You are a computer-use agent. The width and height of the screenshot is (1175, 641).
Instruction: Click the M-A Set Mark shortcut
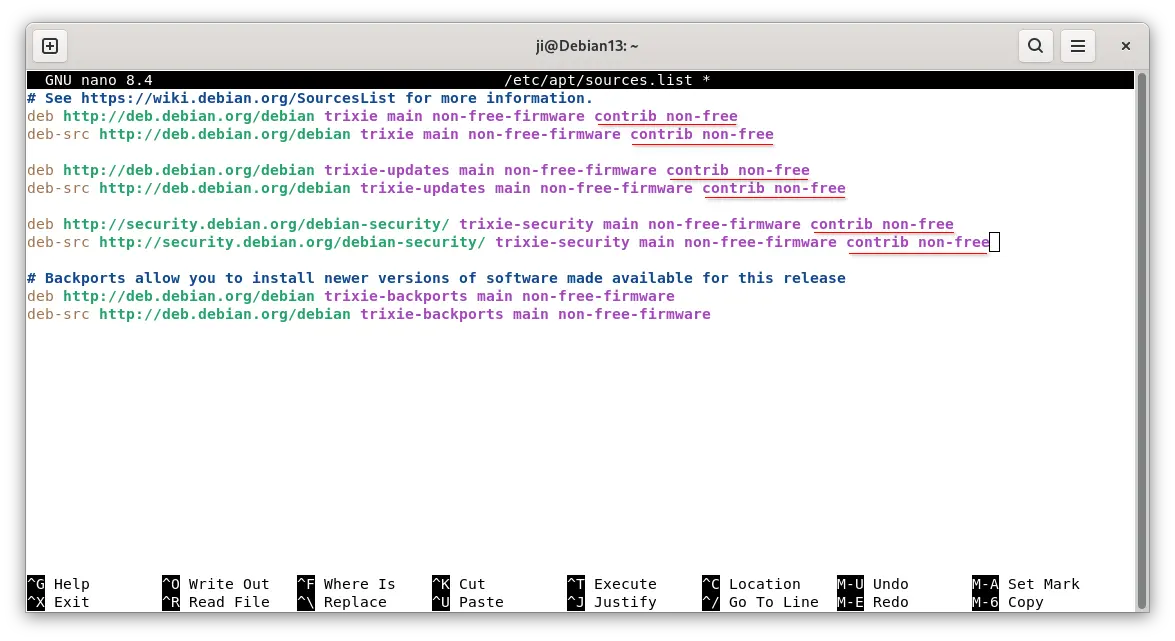tap(1026, 584)
